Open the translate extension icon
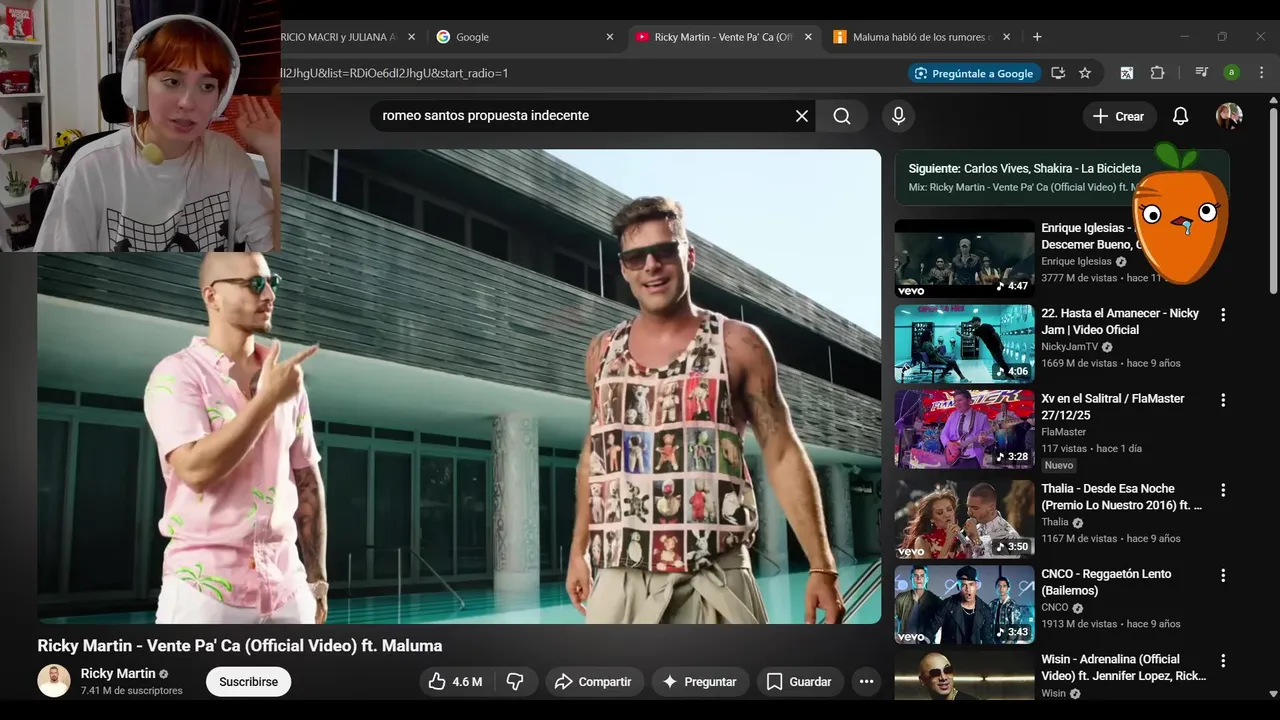This screenshot has width=1280, height=720. point(1127,73)
